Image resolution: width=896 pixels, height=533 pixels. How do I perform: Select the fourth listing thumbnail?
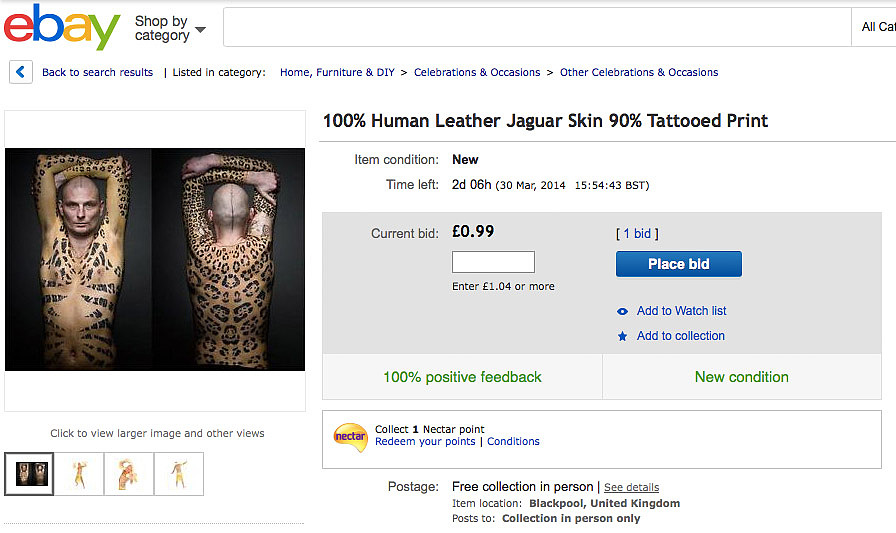click(179, 474)
